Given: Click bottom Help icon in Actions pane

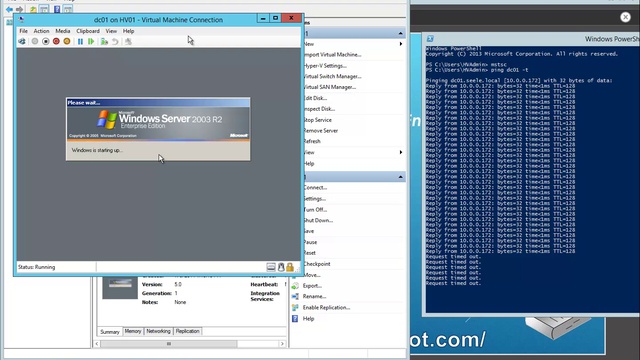Looking at the screenshot, I should point(295,318).
